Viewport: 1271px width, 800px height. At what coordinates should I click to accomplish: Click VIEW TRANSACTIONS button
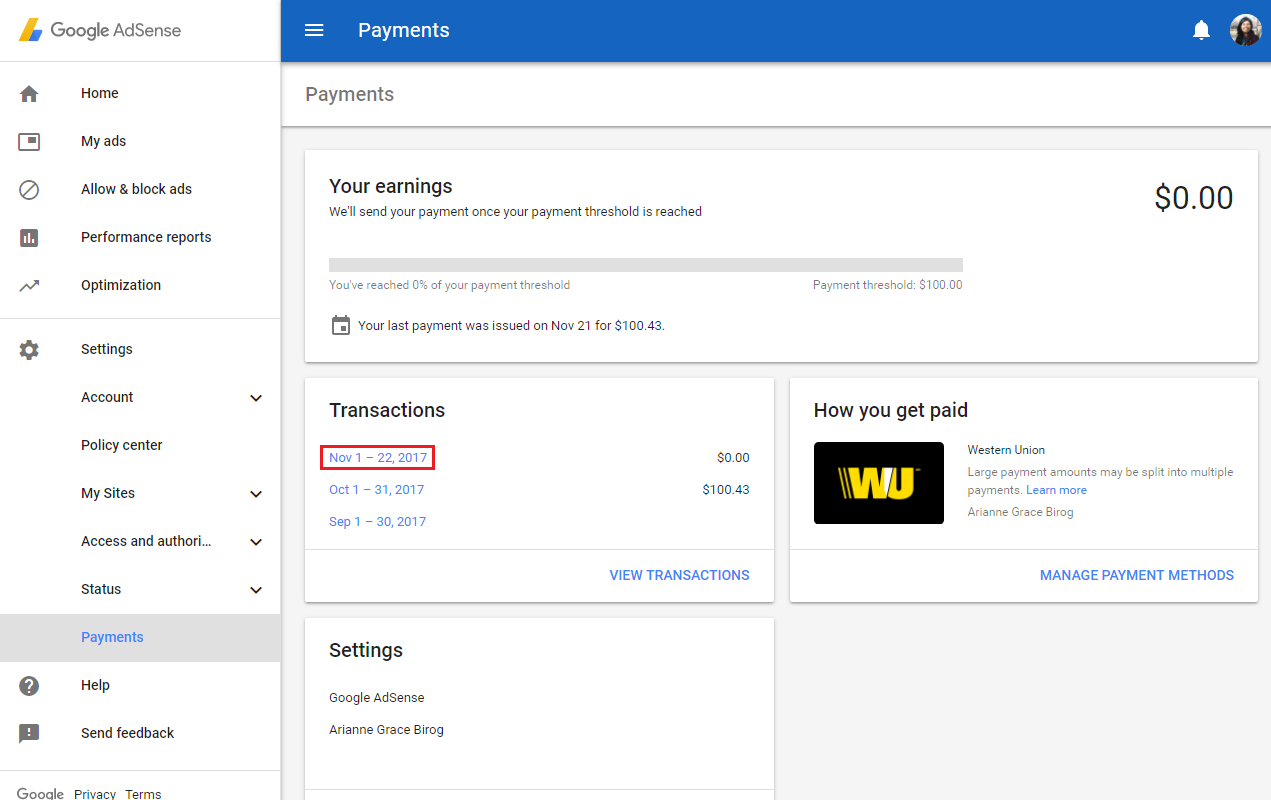679,575
